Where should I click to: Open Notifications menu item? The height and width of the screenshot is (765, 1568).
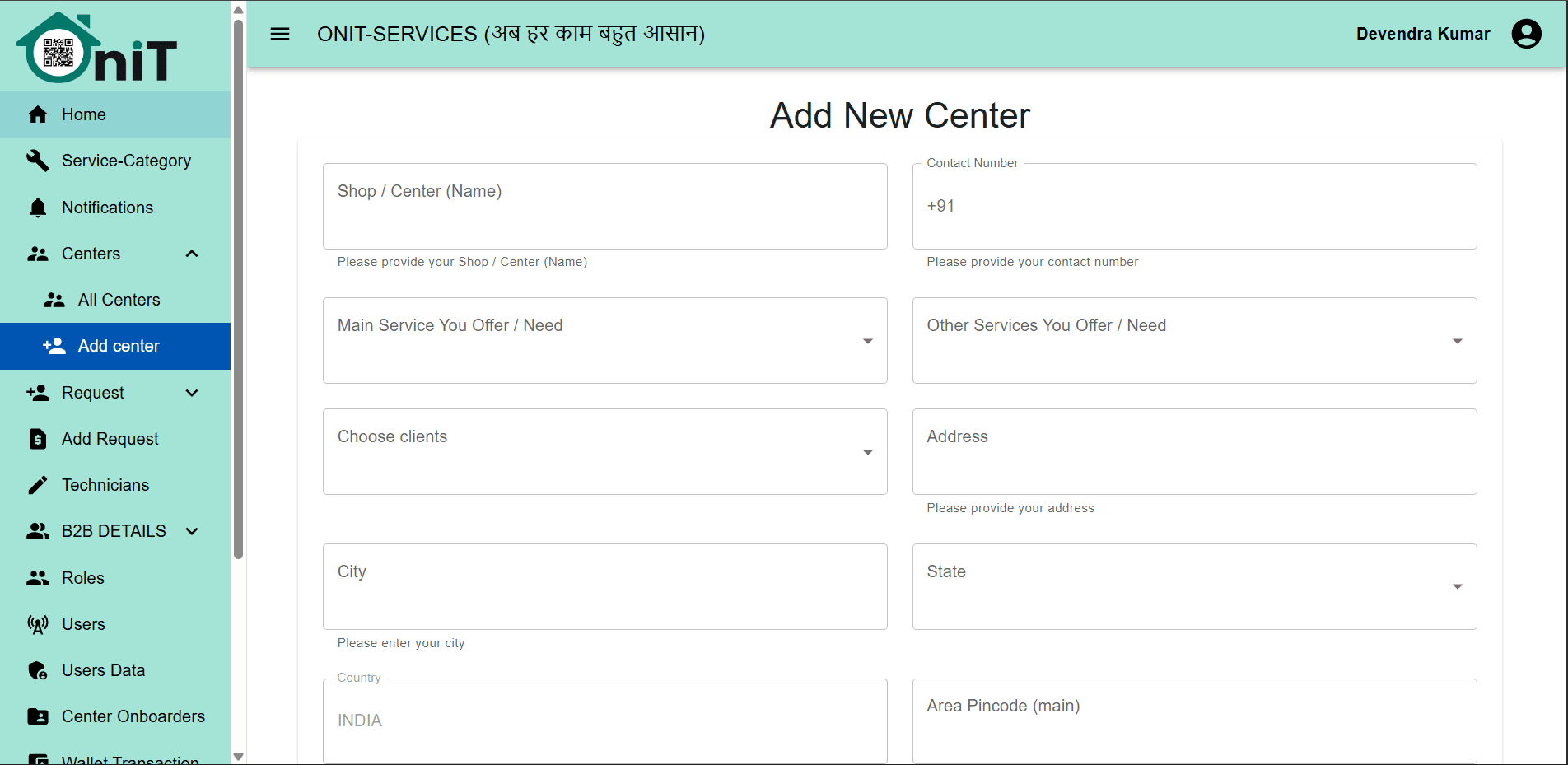click(x=115, y=208)
